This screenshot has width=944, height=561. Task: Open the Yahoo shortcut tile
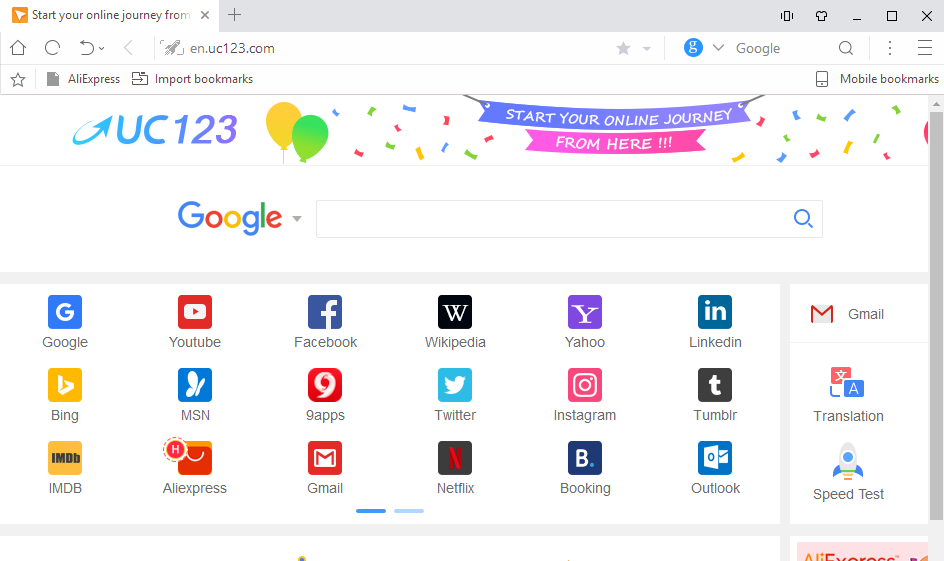(585, 322)
